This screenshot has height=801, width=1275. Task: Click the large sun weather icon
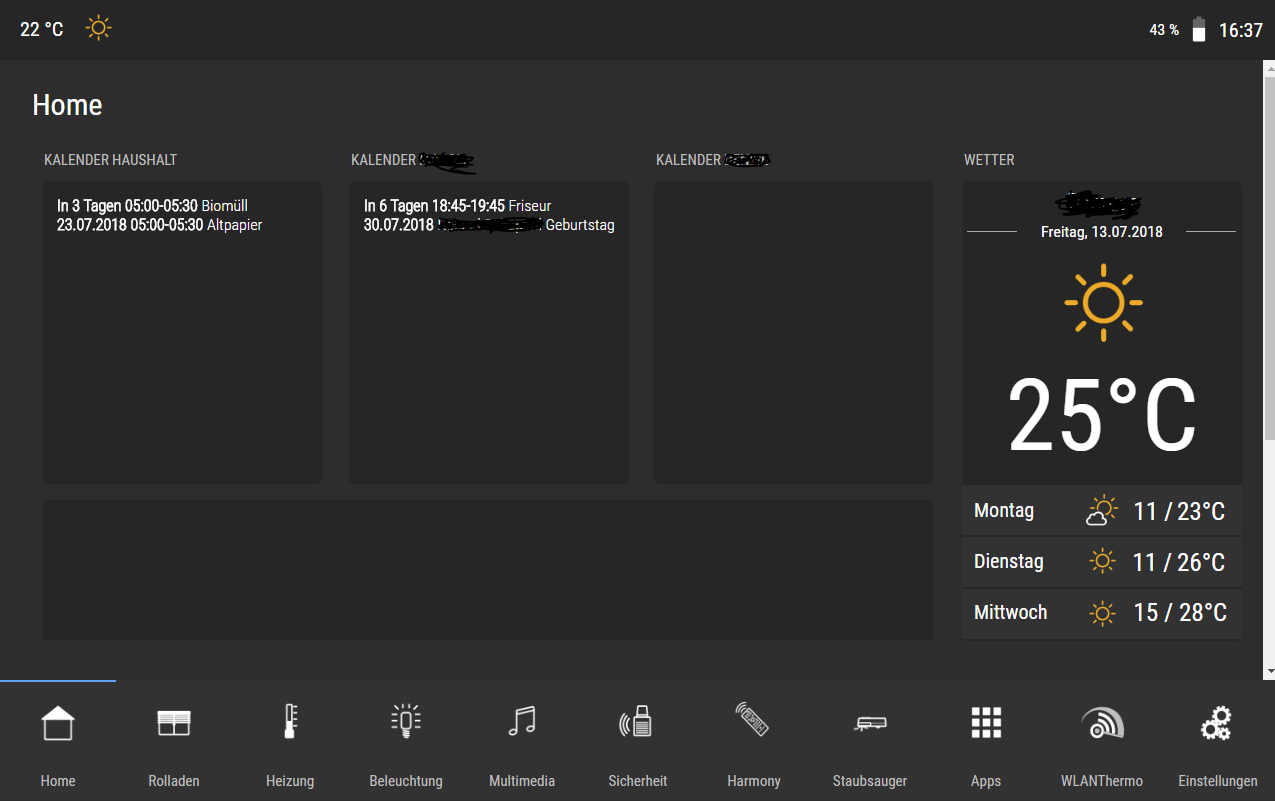1103,302
